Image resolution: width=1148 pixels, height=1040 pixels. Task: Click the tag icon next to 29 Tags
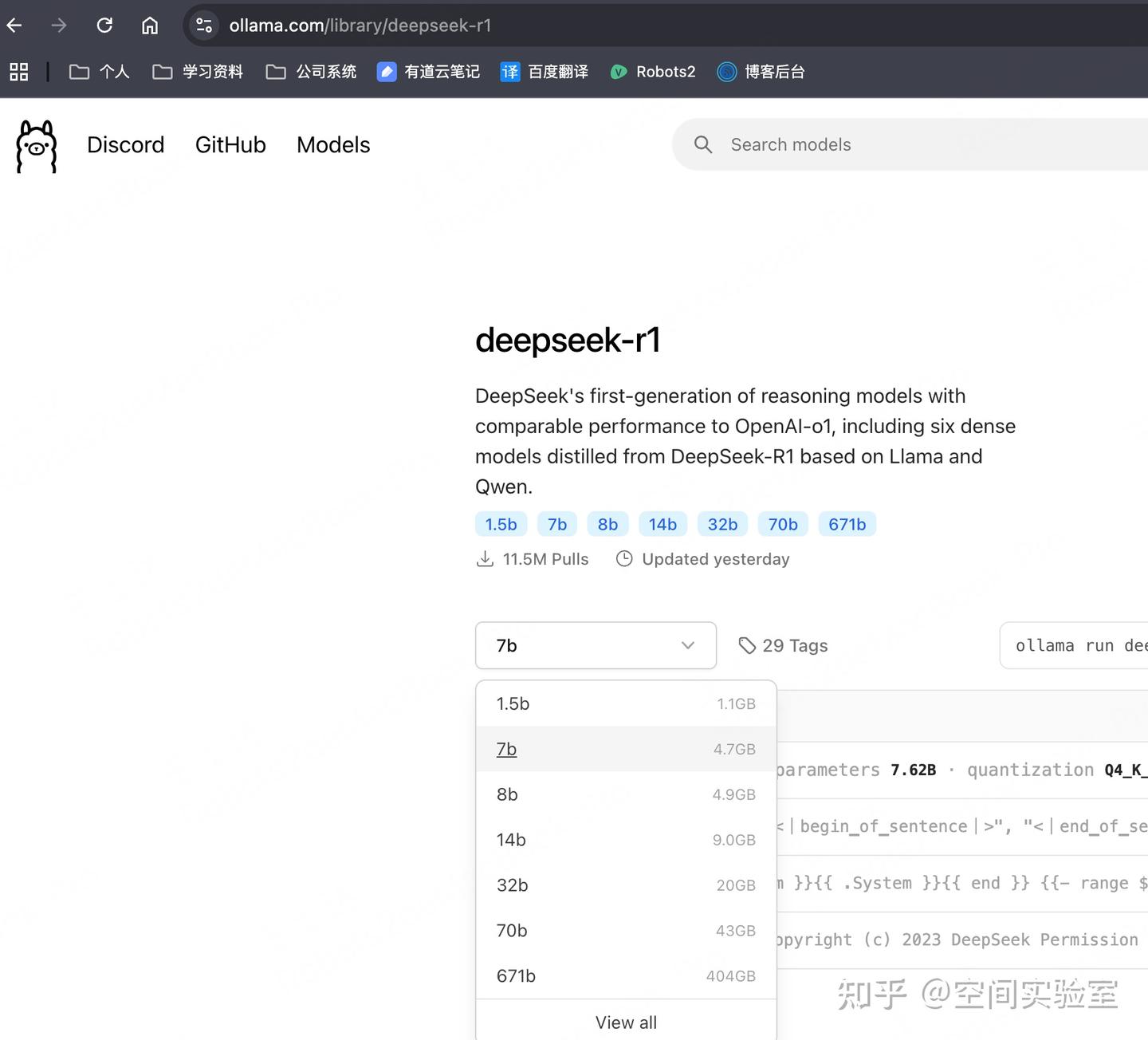748,645
